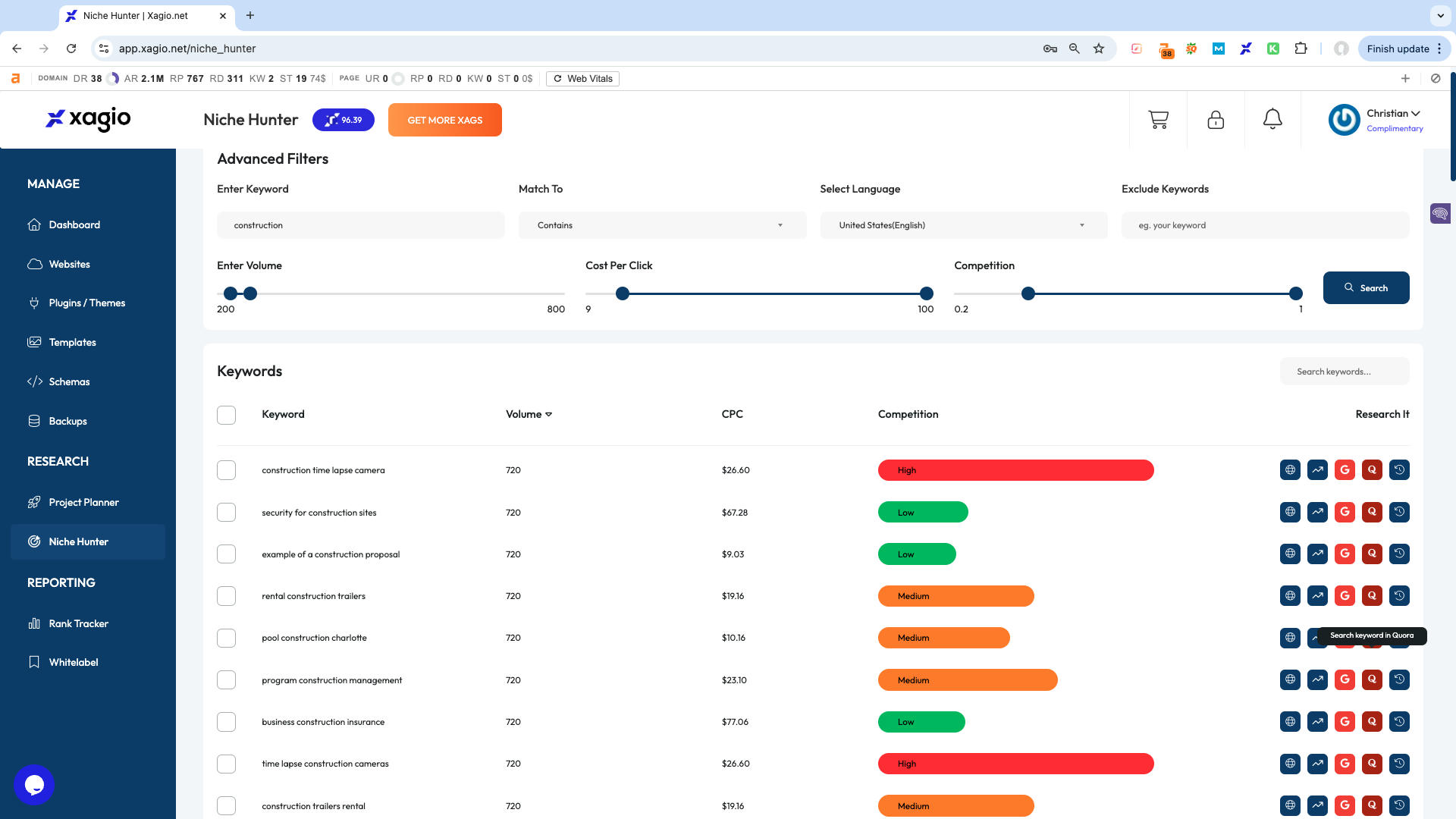Viewport: 1456px width, 819px height.
Task: Click the Search keywords filter box
Action: click(x=1345, y=372)
